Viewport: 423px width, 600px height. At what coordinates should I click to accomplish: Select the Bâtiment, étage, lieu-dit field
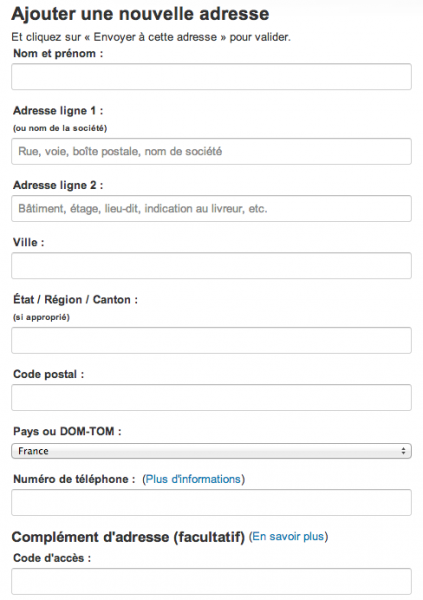tap(211, 209)
